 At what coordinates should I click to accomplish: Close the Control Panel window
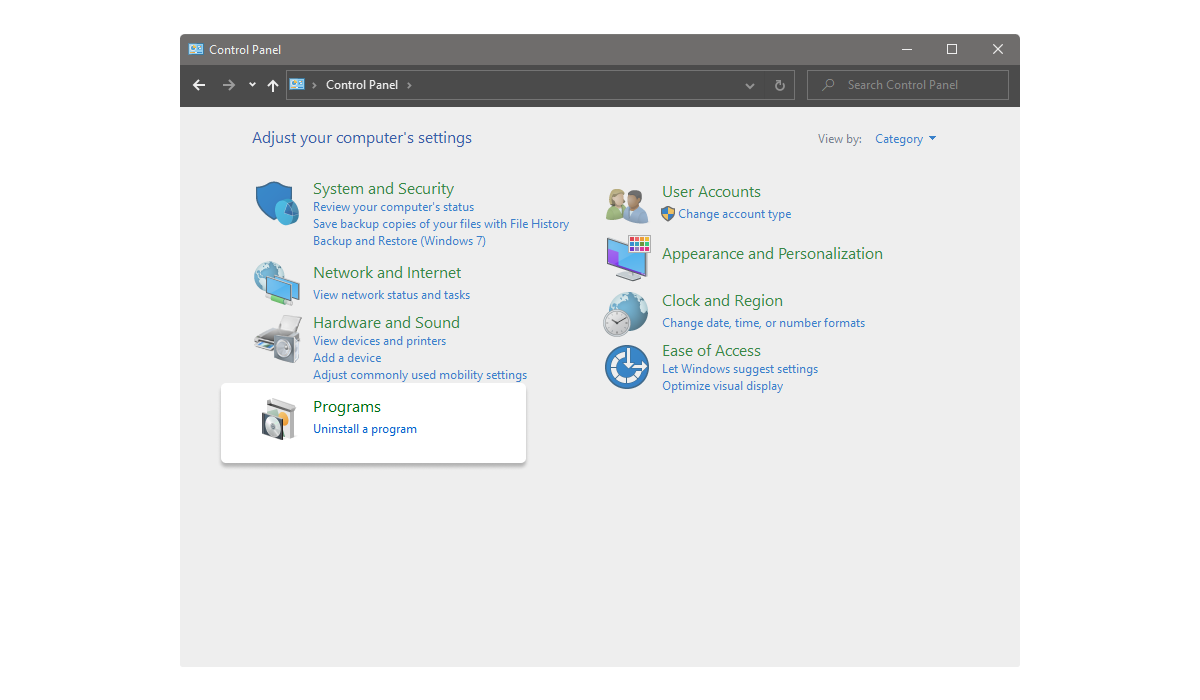998,49
